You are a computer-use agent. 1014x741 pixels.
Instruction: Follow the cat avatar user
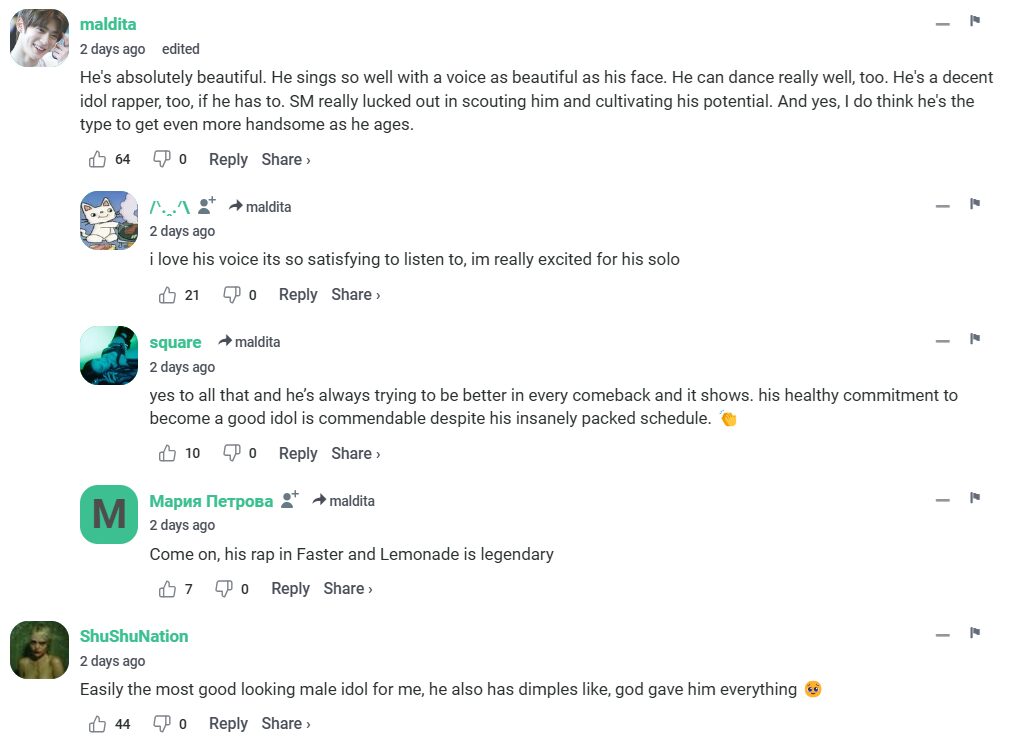207,206
